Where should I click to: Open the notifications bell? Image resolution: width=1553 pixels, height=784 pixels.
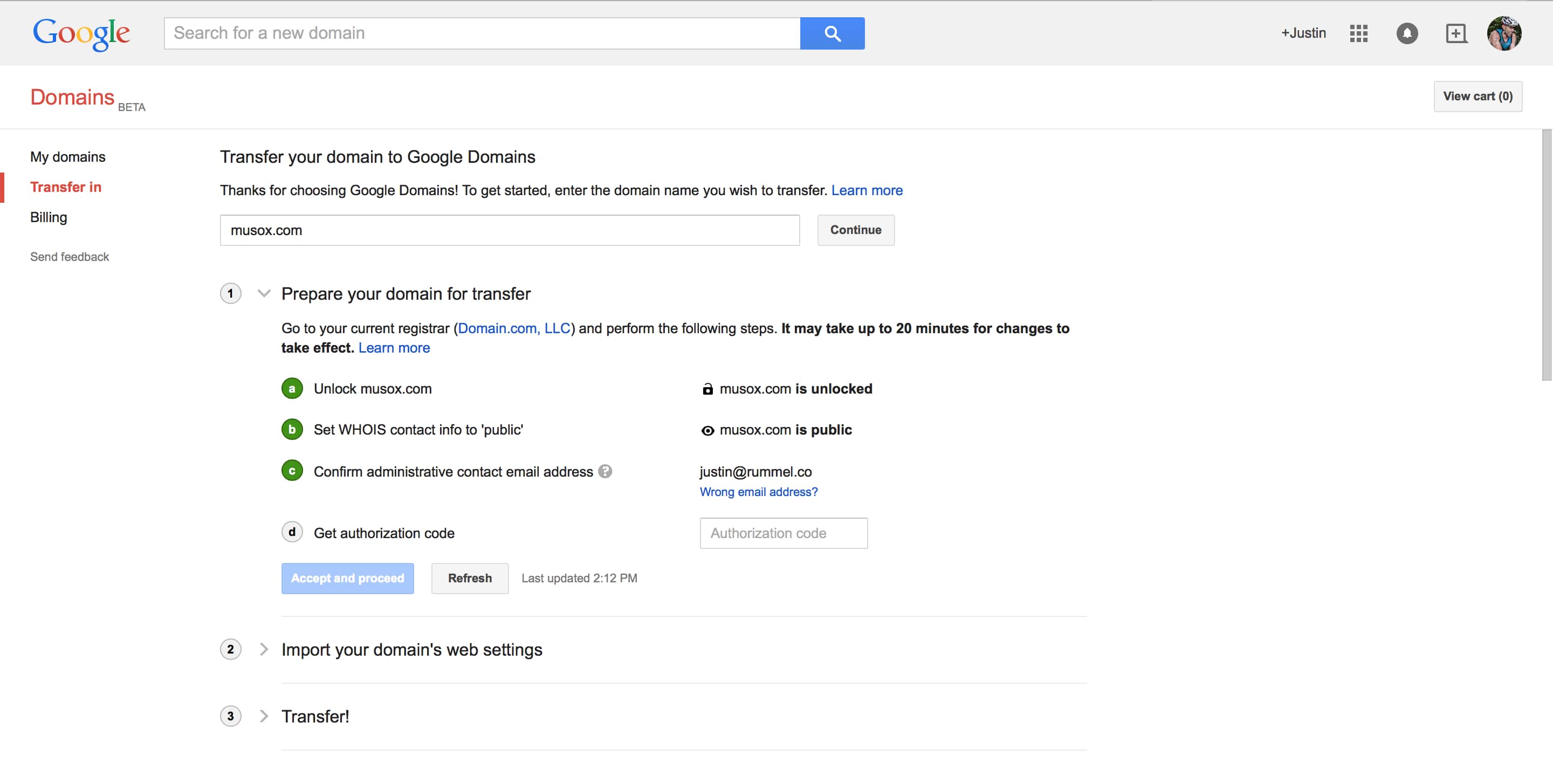[1406, 33]
